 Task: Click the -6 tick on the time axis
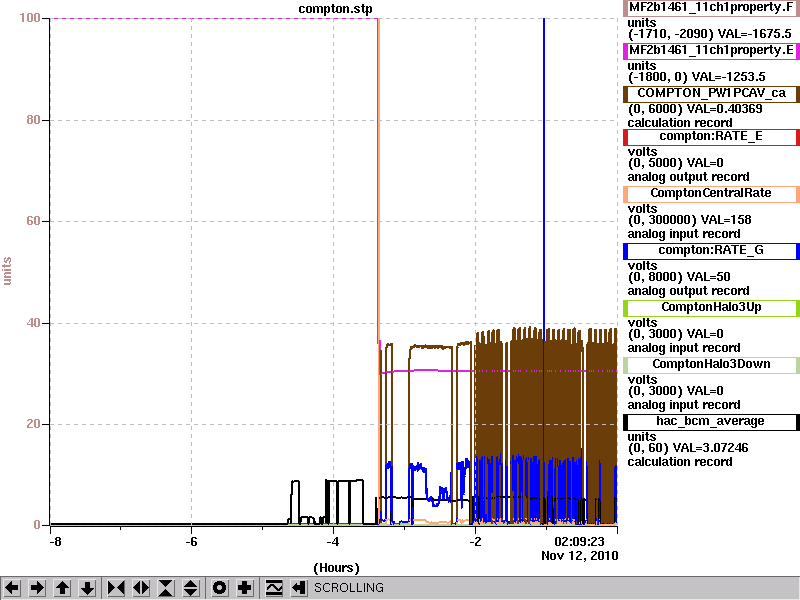[191, 542]
